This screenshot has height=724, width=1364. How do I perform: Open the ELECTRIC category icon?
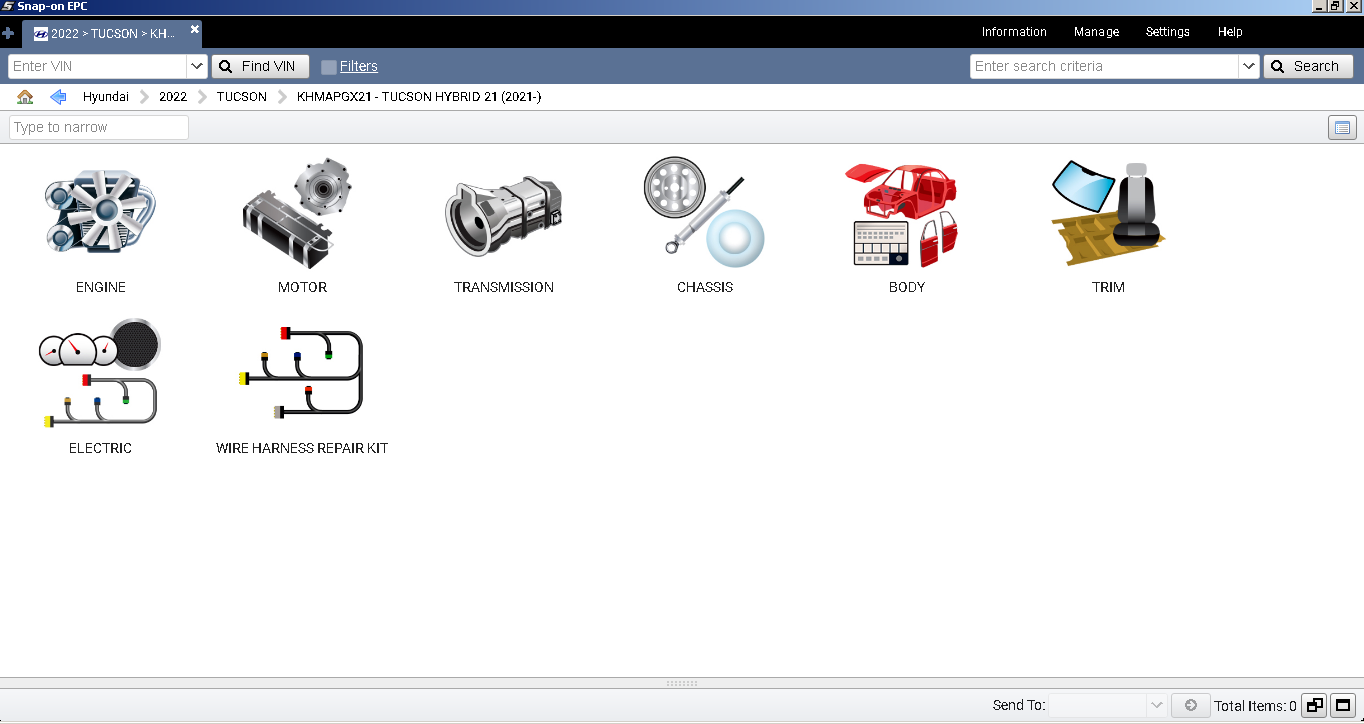100,373
